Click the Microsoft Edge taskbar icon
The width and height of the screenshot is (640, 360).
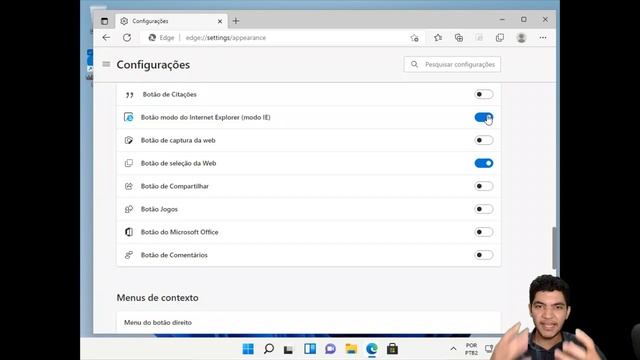[x=372, y=349]
